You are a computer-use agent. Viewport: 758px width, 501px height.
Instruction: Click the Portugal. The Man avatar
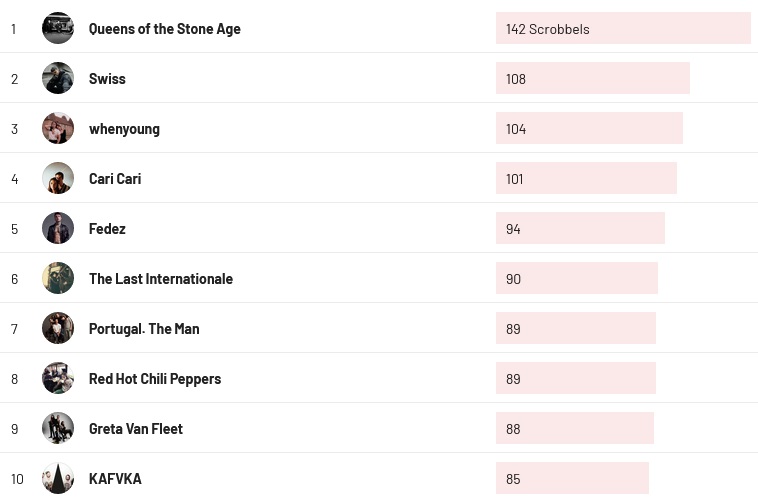point(58,328)
